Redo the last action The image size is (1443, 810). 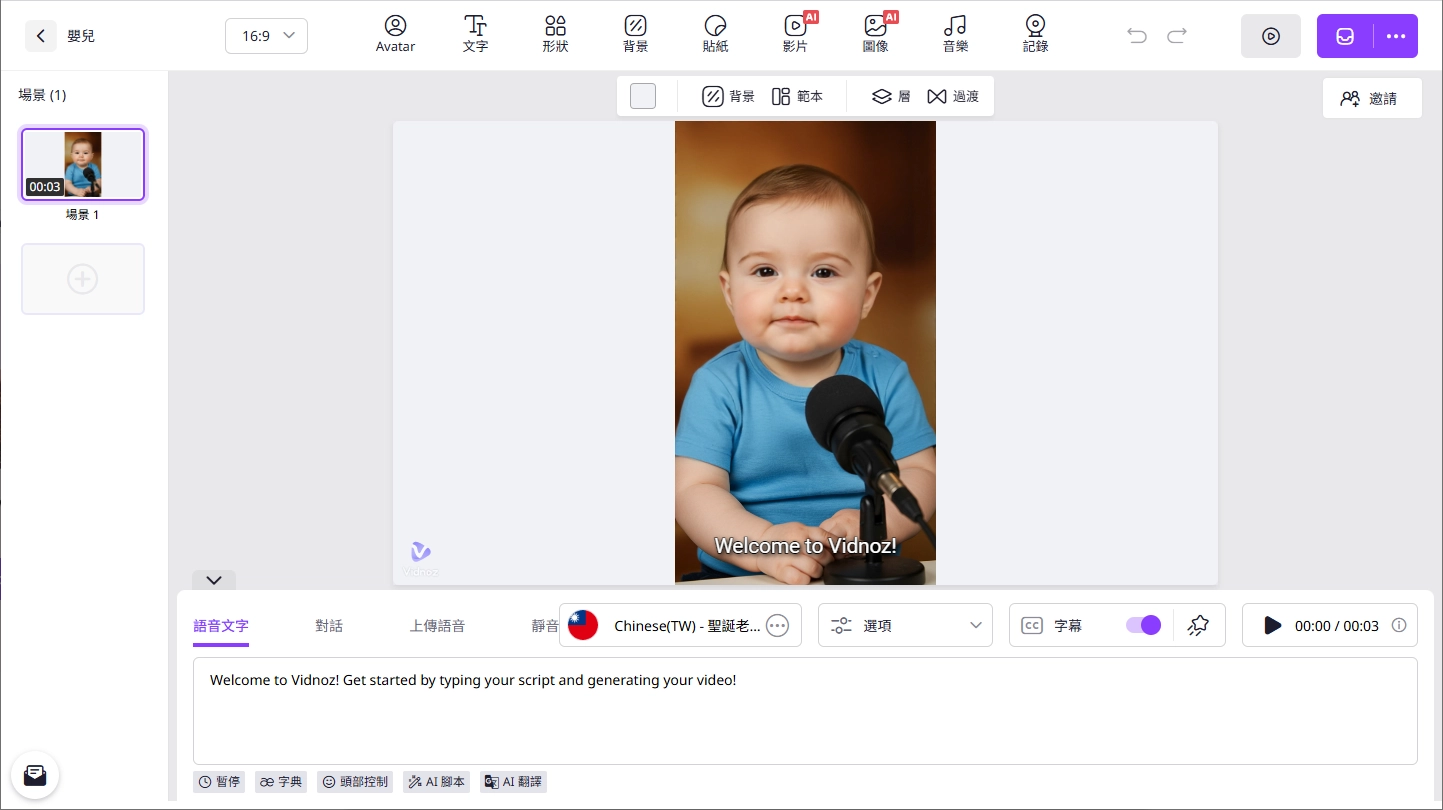pyautogui.click(x=1177, y=36)
